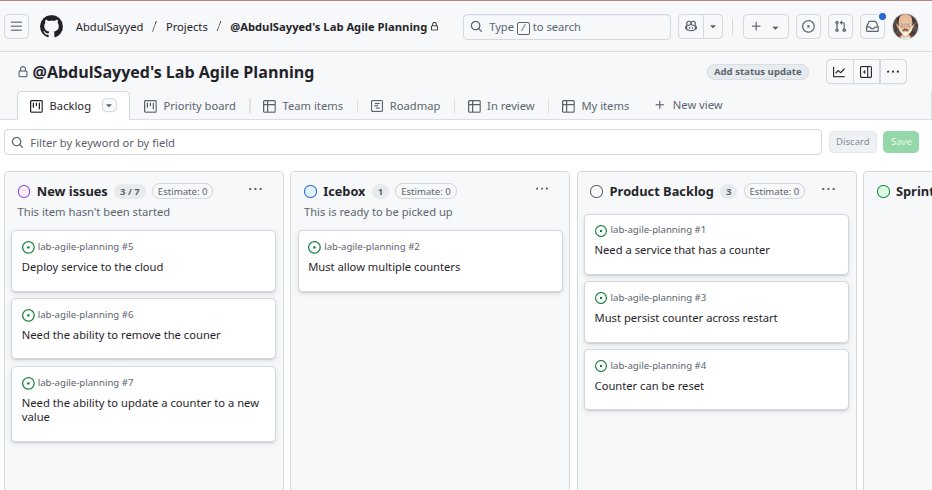Open Copilot chat icon
The width and height of the screenshot is (932, 490).
(x=691, y=27)
